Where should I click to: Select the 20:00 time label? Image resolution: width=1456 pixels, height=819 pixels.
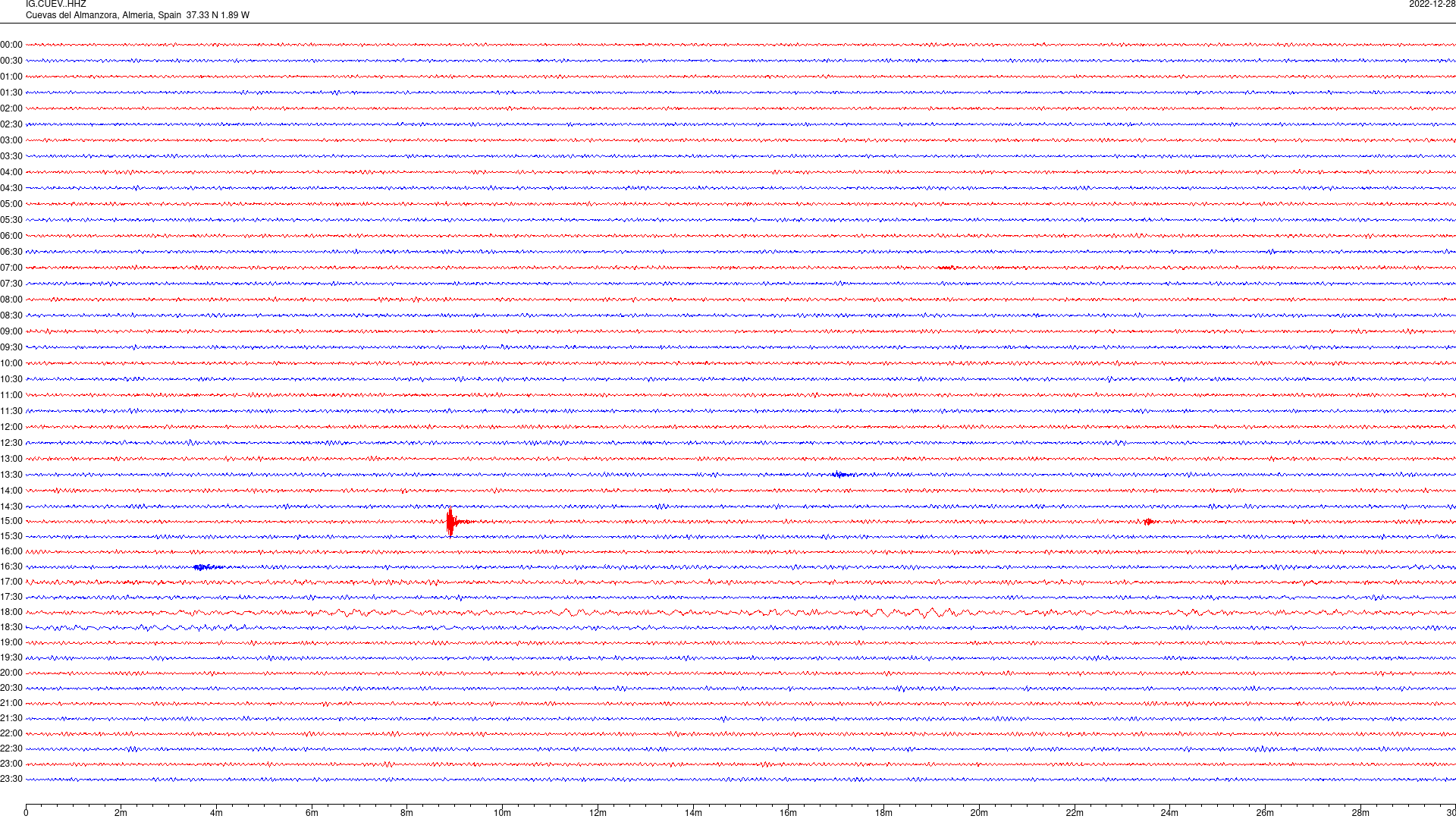coord(11,673)
